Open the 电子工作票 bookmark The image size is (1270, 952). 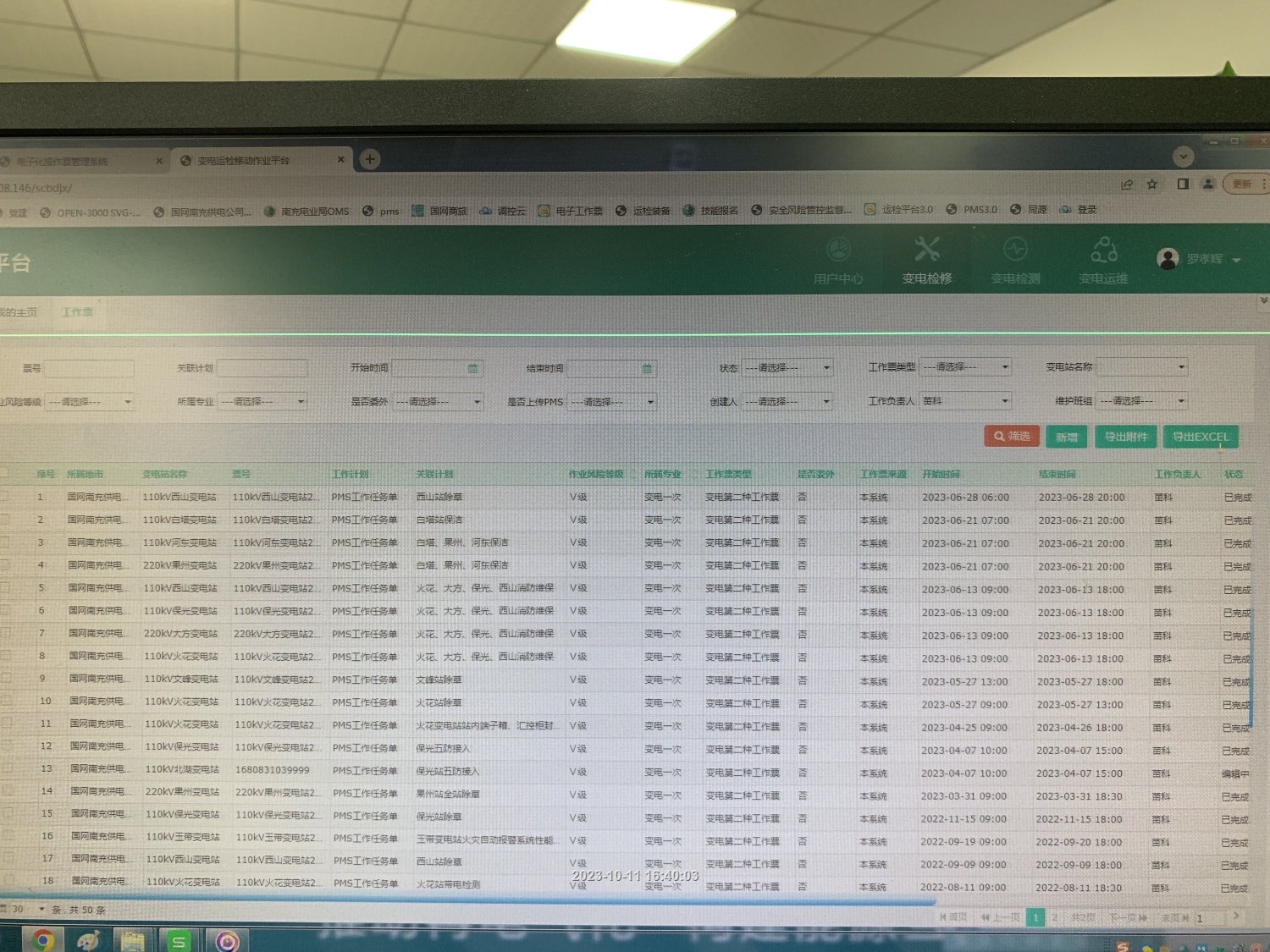tap(571, 211)
